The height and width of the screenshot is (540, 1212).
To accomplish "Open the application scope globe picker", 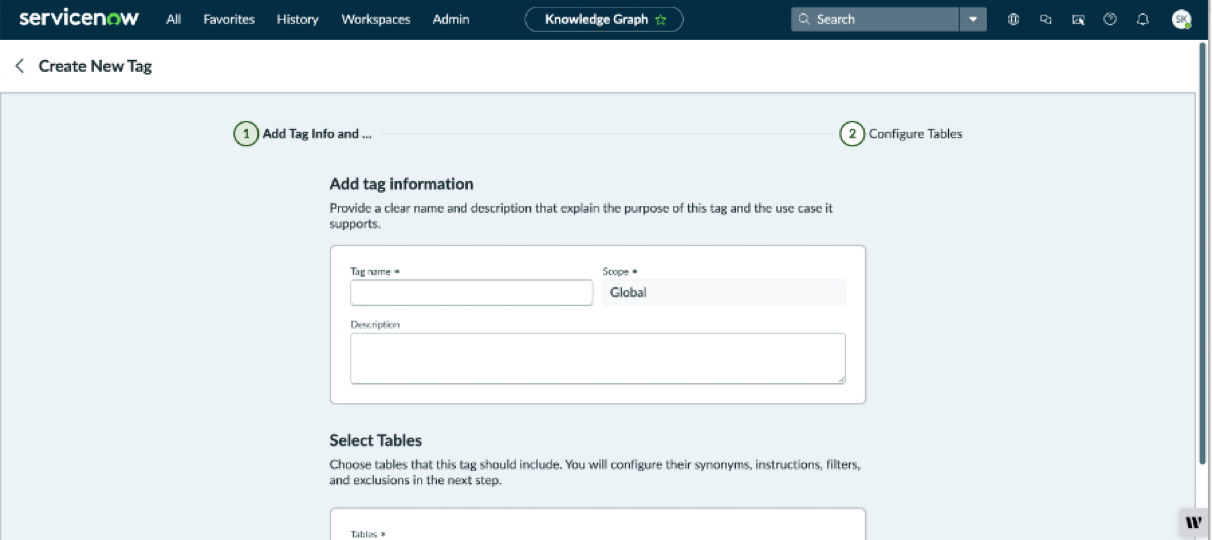I will click(1014, 19).
